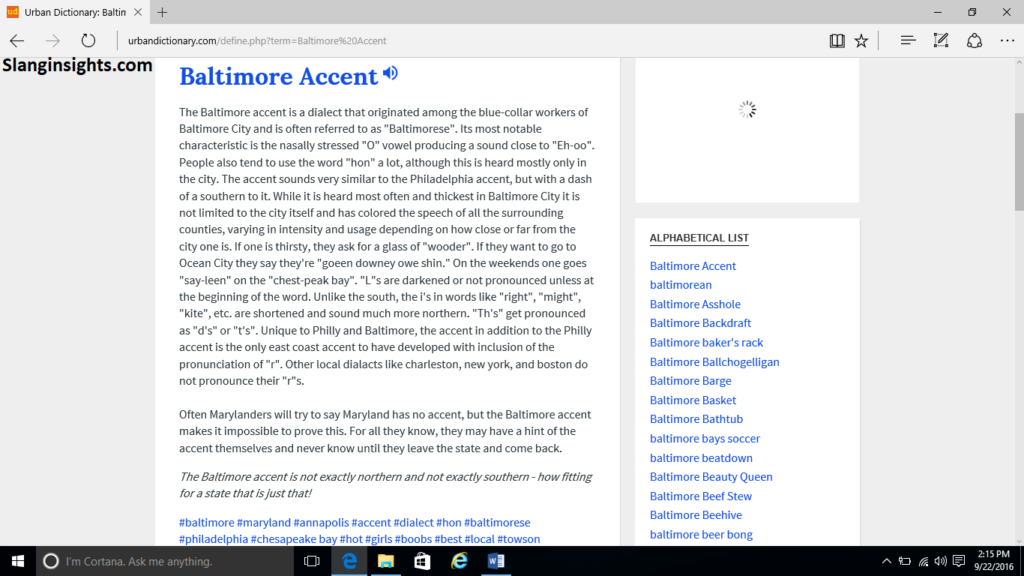1024x576 pixels.
Task: Go back to the previous page
Action: click(17, 40)
